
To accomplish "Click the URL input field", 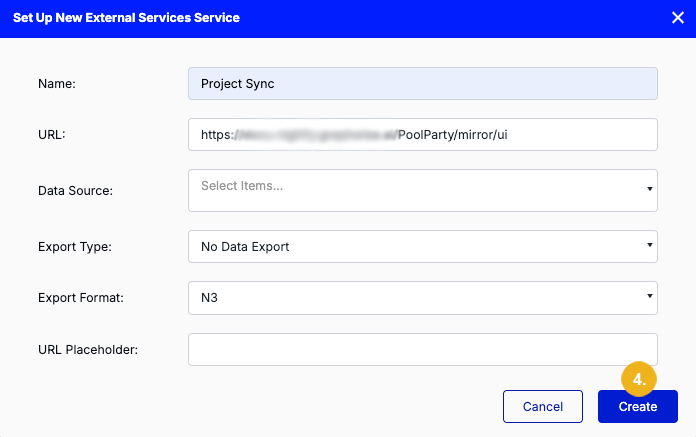I will [423, 134].
